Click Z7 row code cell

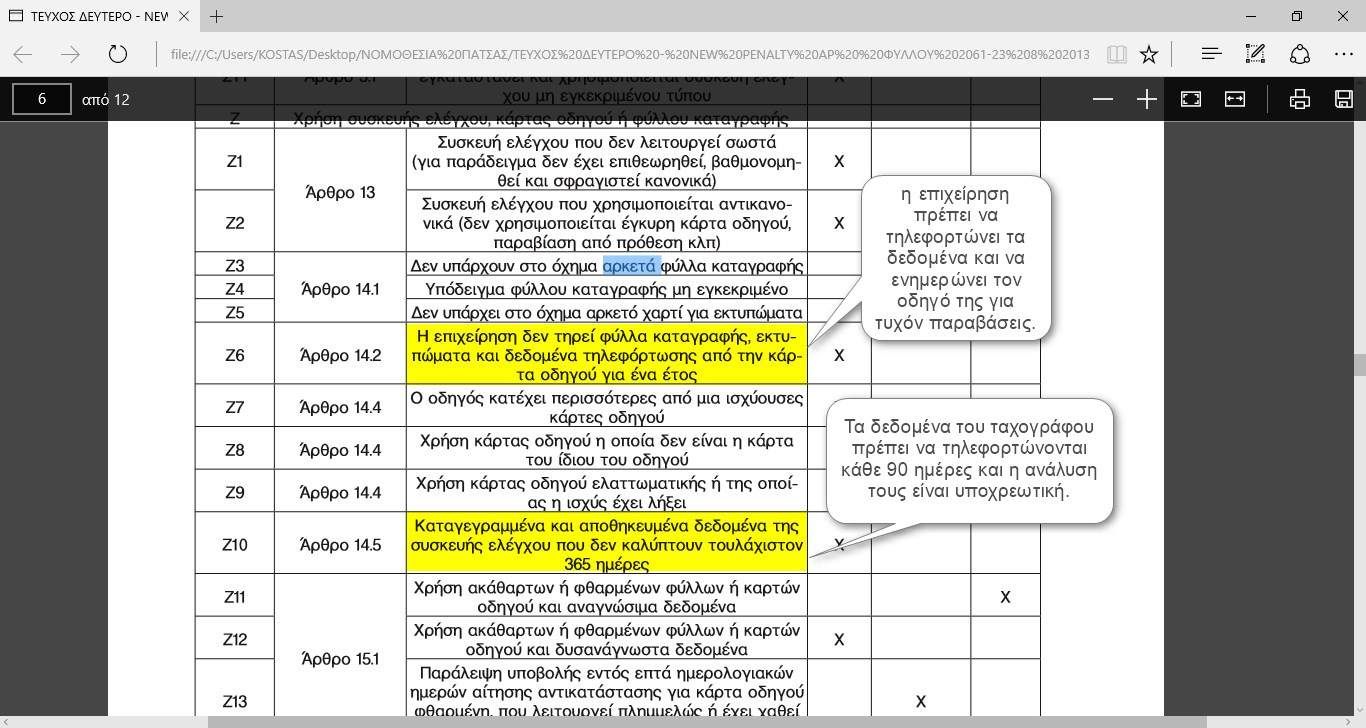point(234,407)
